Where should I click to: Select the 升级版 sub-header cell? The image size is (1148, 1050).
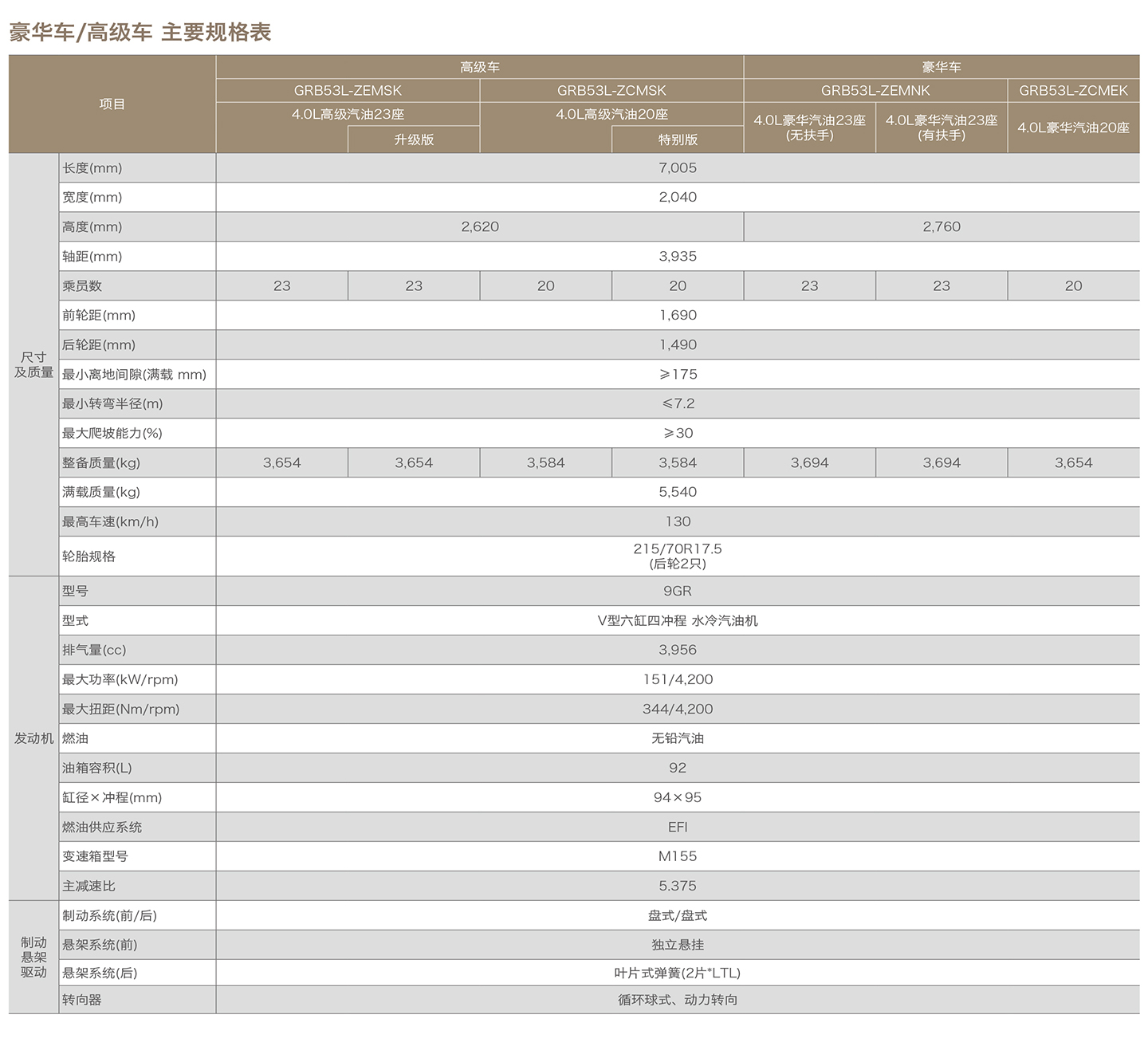[x=414, y=140]
